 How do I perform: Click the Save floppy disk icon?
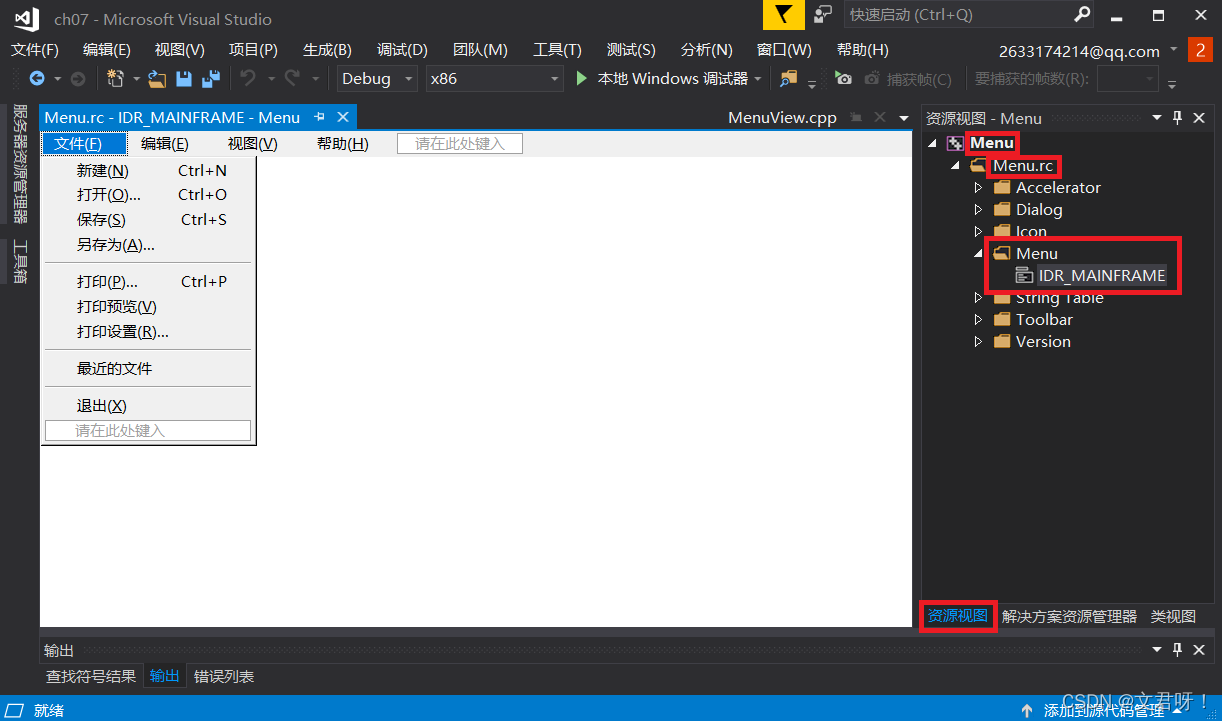pos(184,78)
